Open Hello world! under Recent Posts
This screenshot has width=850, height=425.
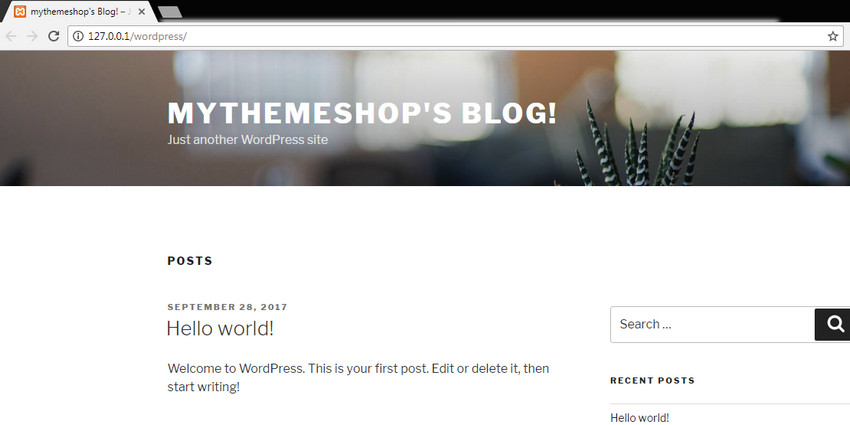coord(640,417)
